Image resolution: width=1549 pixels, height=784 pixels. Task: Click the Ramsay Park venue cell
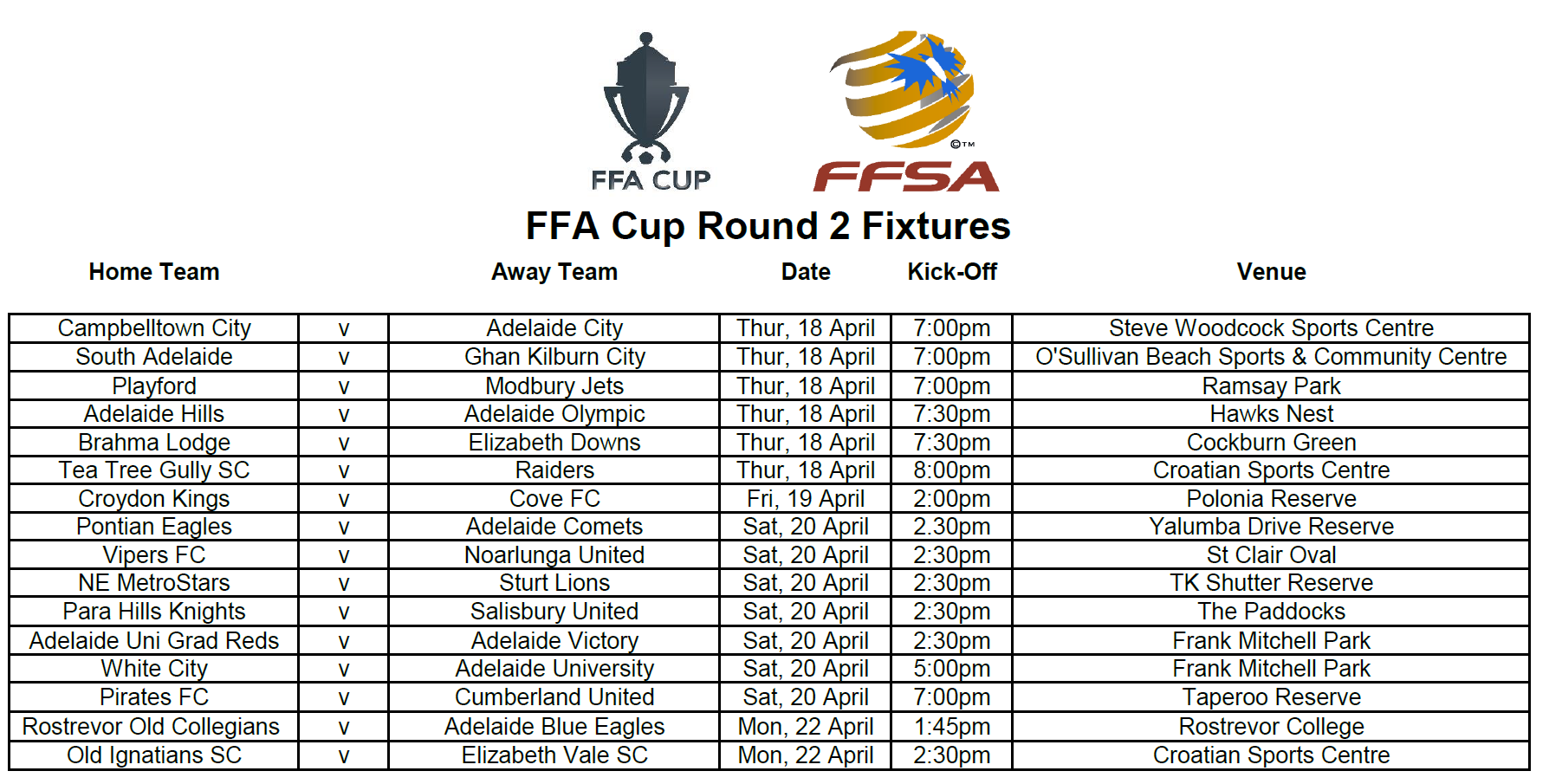pos(1271,386)
